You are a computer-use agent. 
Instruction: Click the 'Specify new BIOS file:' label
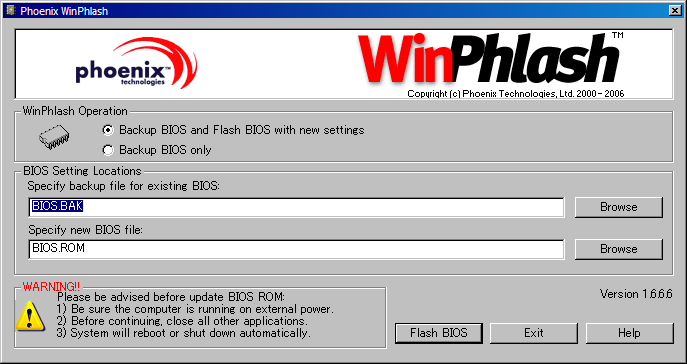tap(85, 230)
